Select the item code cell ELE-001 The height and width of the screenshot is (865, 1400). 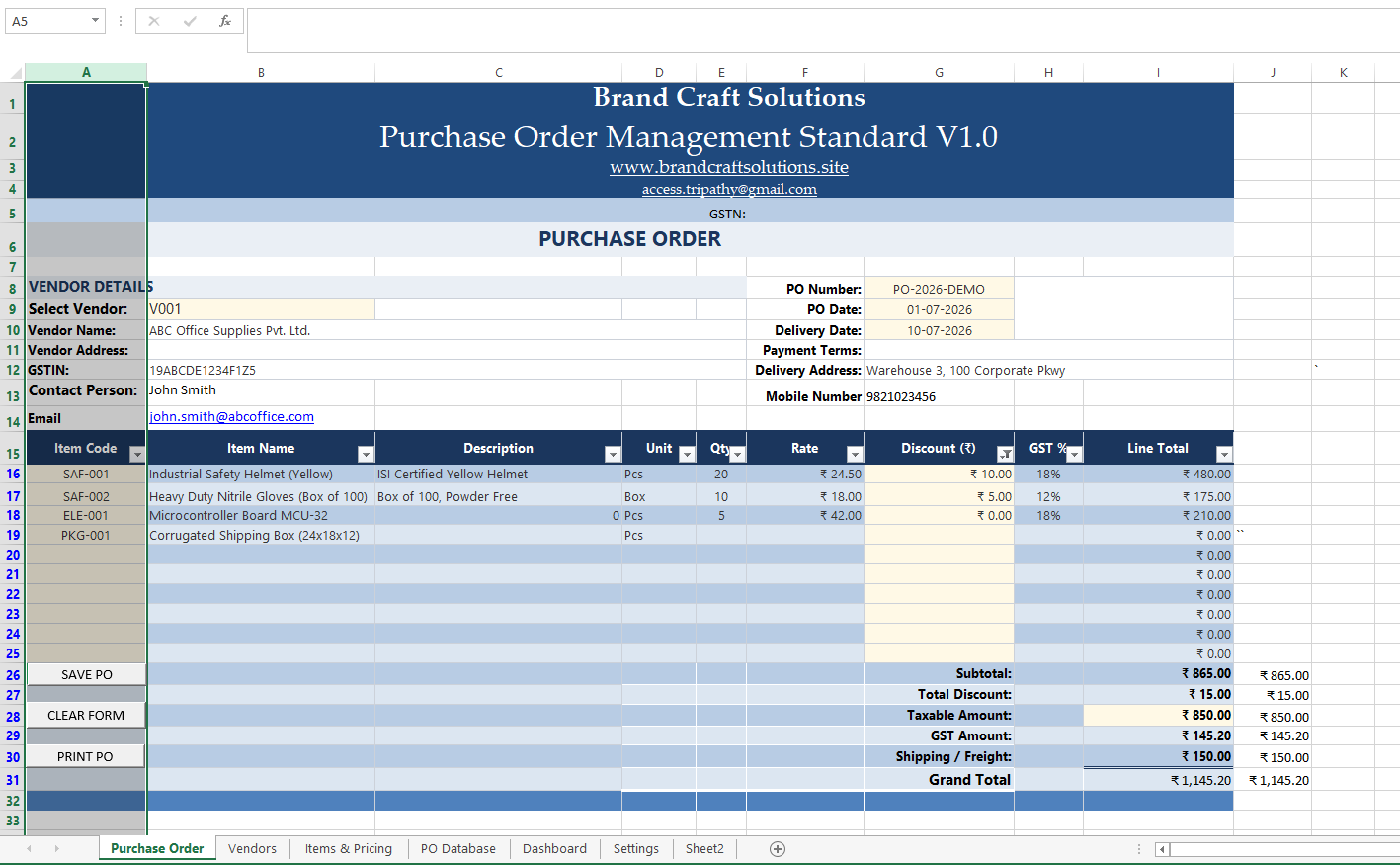coord(86,515)
